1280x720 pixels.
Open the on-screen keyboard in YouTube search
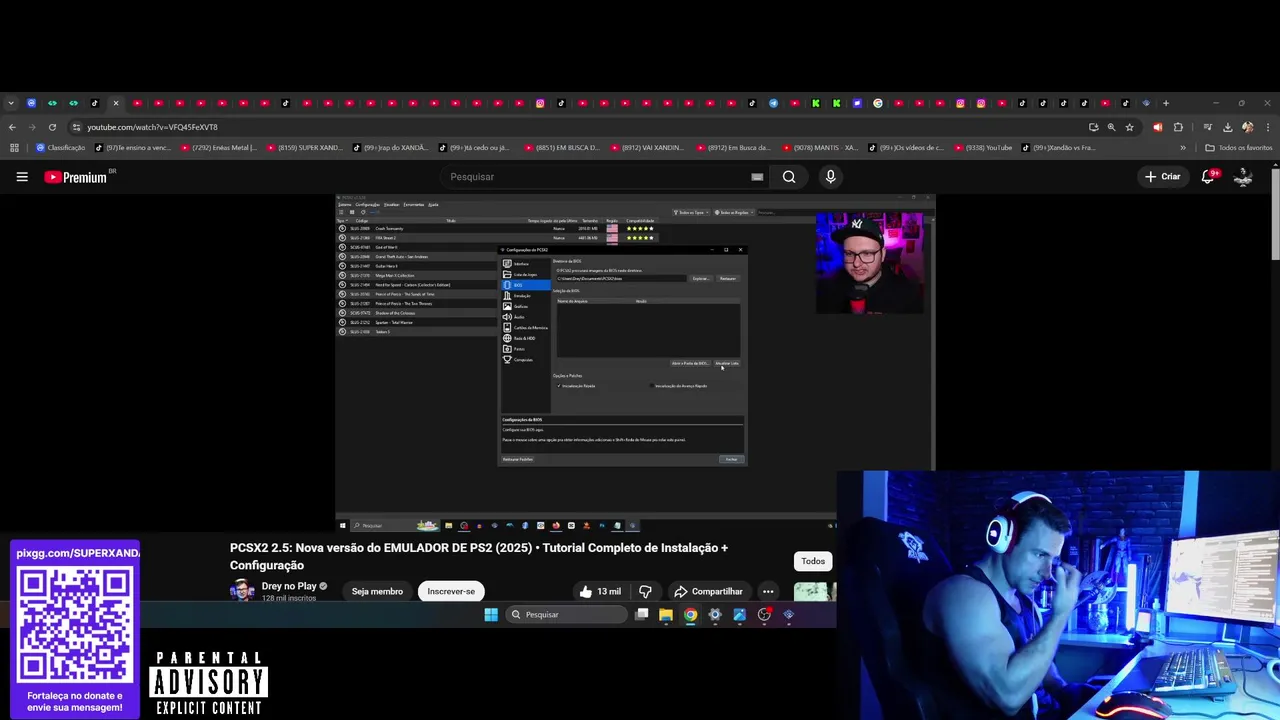(757, 177)
